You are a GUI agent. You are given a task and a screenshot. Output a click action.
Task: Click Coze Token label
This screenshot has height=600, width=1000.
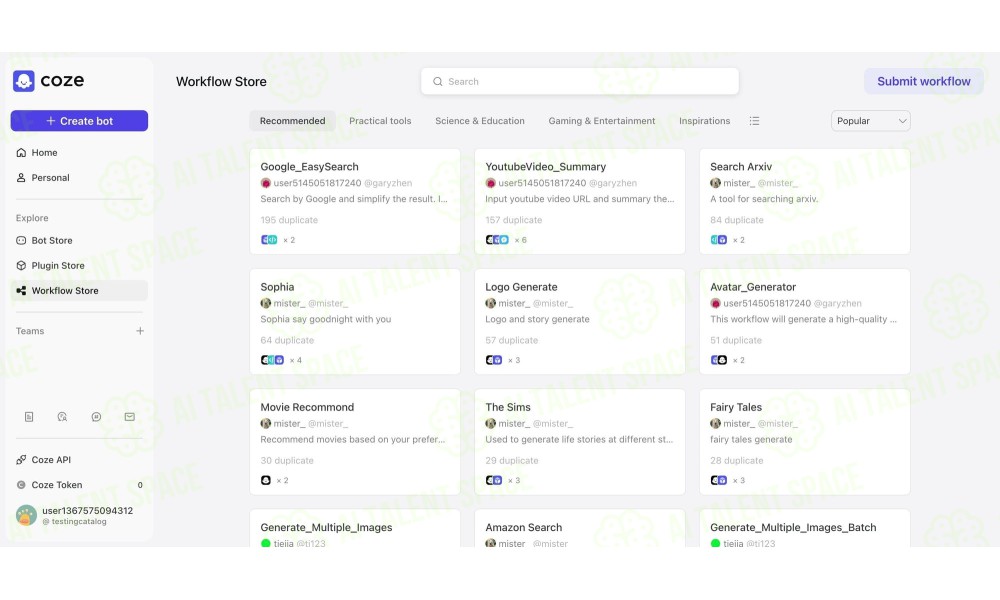(57, 485)
